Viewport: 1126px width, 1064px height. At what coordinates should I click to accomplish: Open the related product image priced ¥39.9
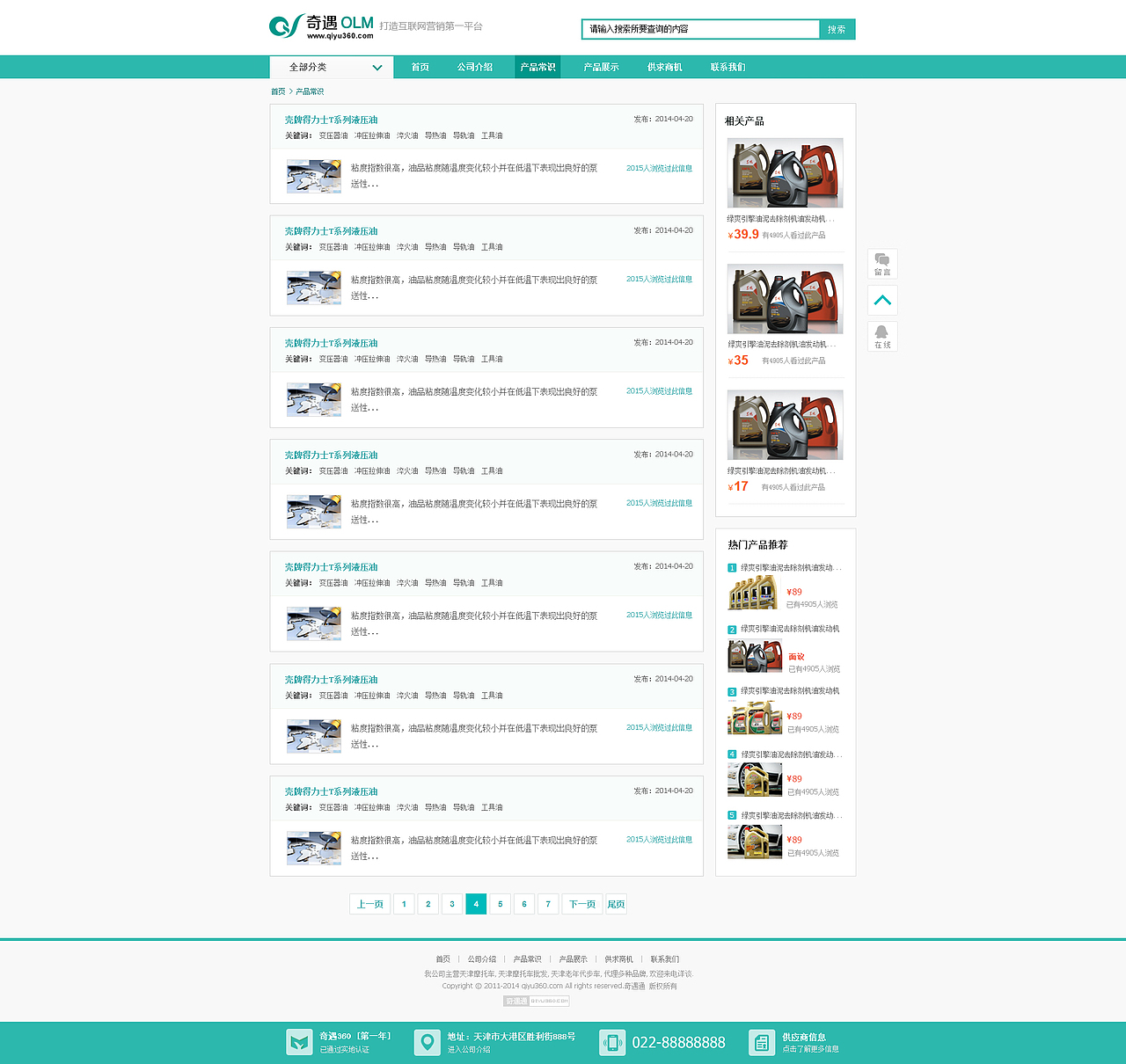click(785, 172)
